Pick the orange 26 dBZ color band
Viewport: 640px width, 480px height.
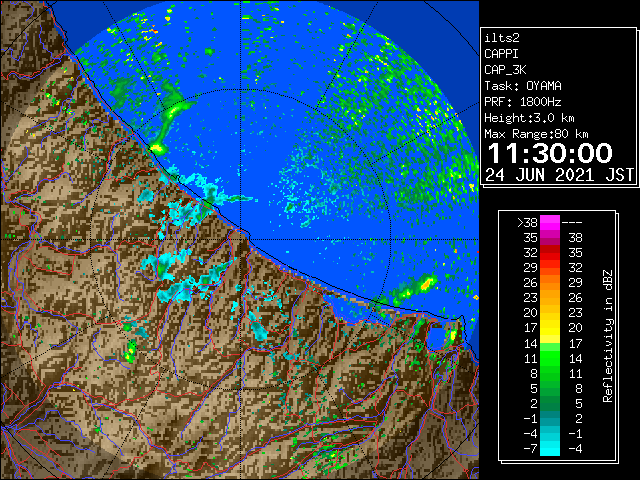point(550,282)
